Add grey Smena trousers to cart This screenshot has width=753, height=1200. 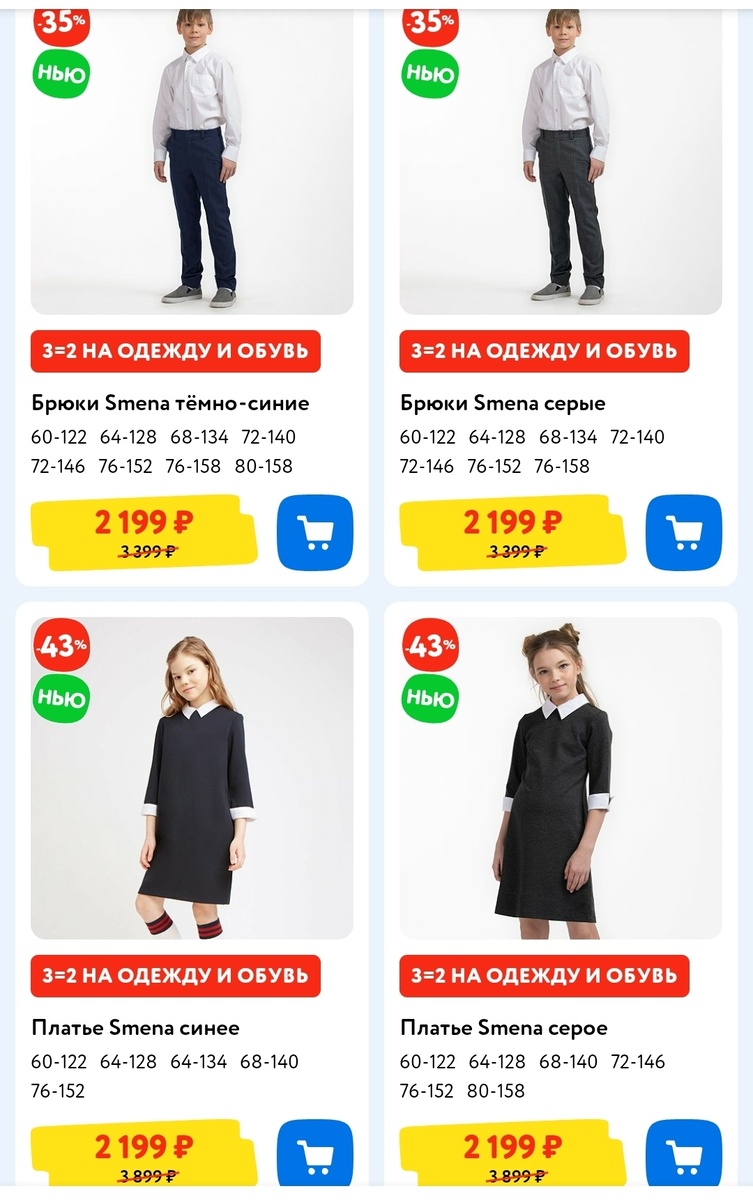[684, 532]
